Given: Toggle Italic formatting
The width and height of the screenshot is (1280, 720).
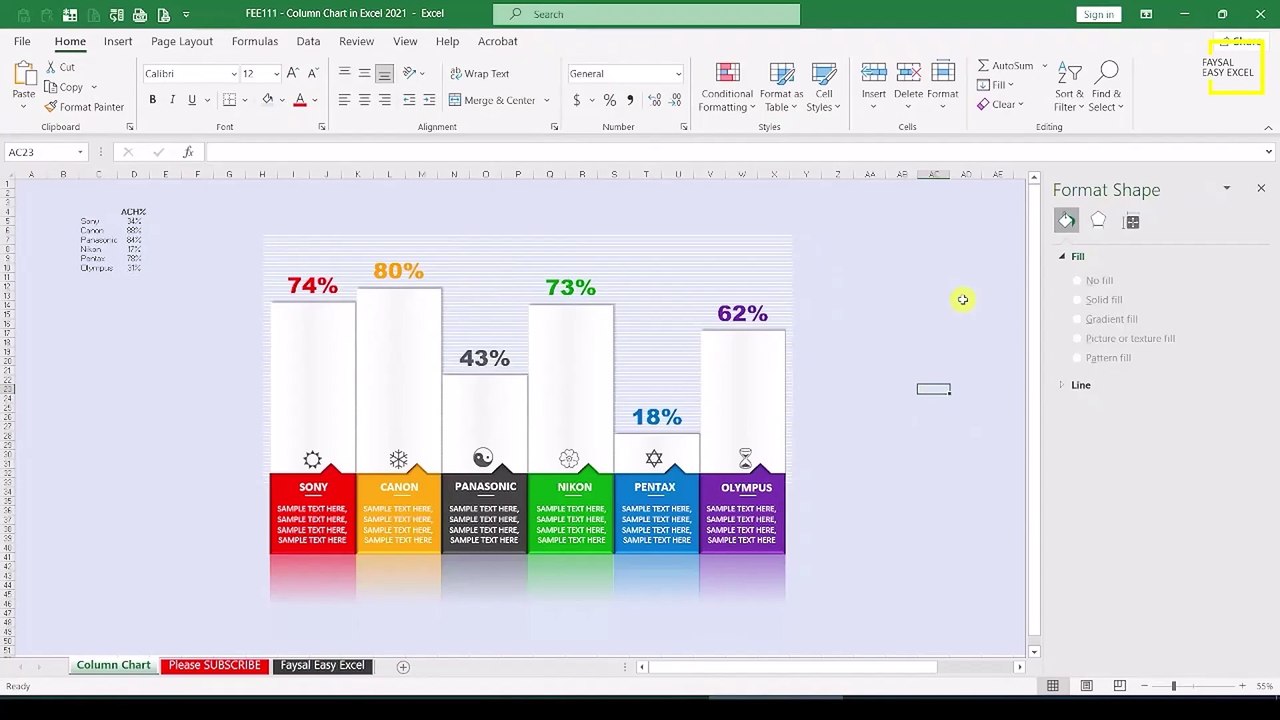Looking at the screenshot, I should (172, 100).
